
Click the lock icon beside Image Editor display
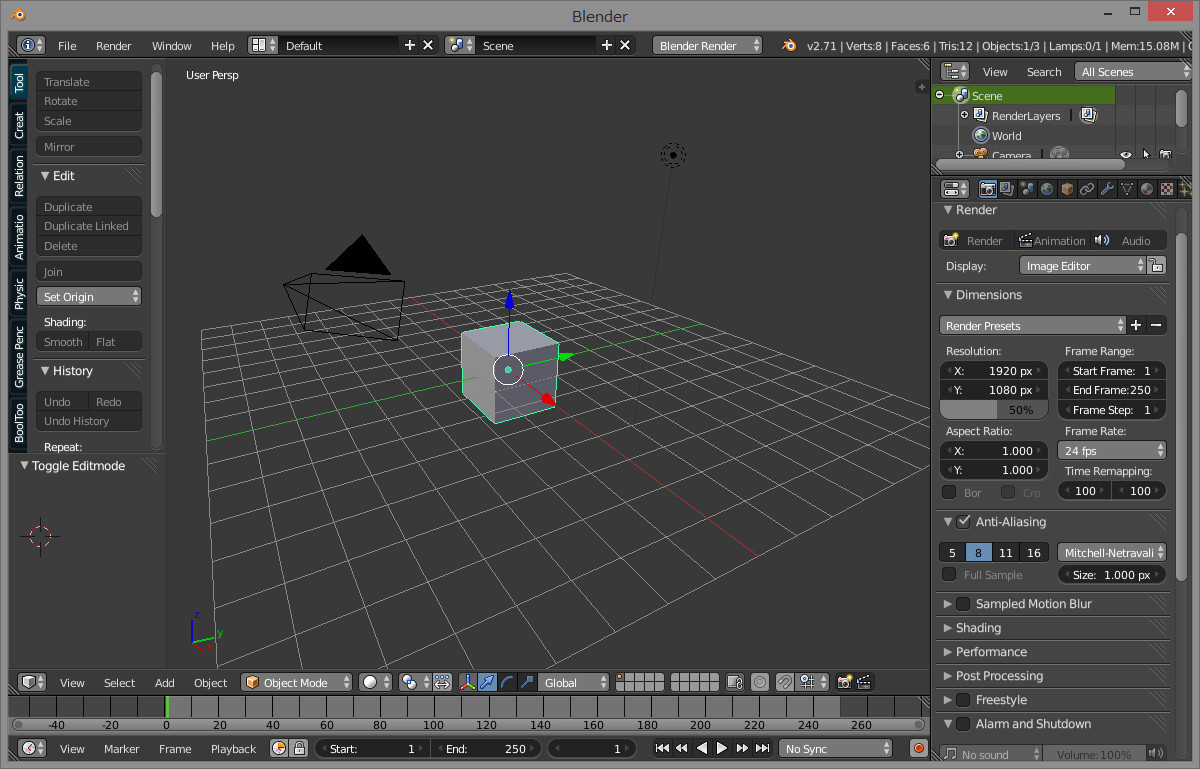point(1156,266)
